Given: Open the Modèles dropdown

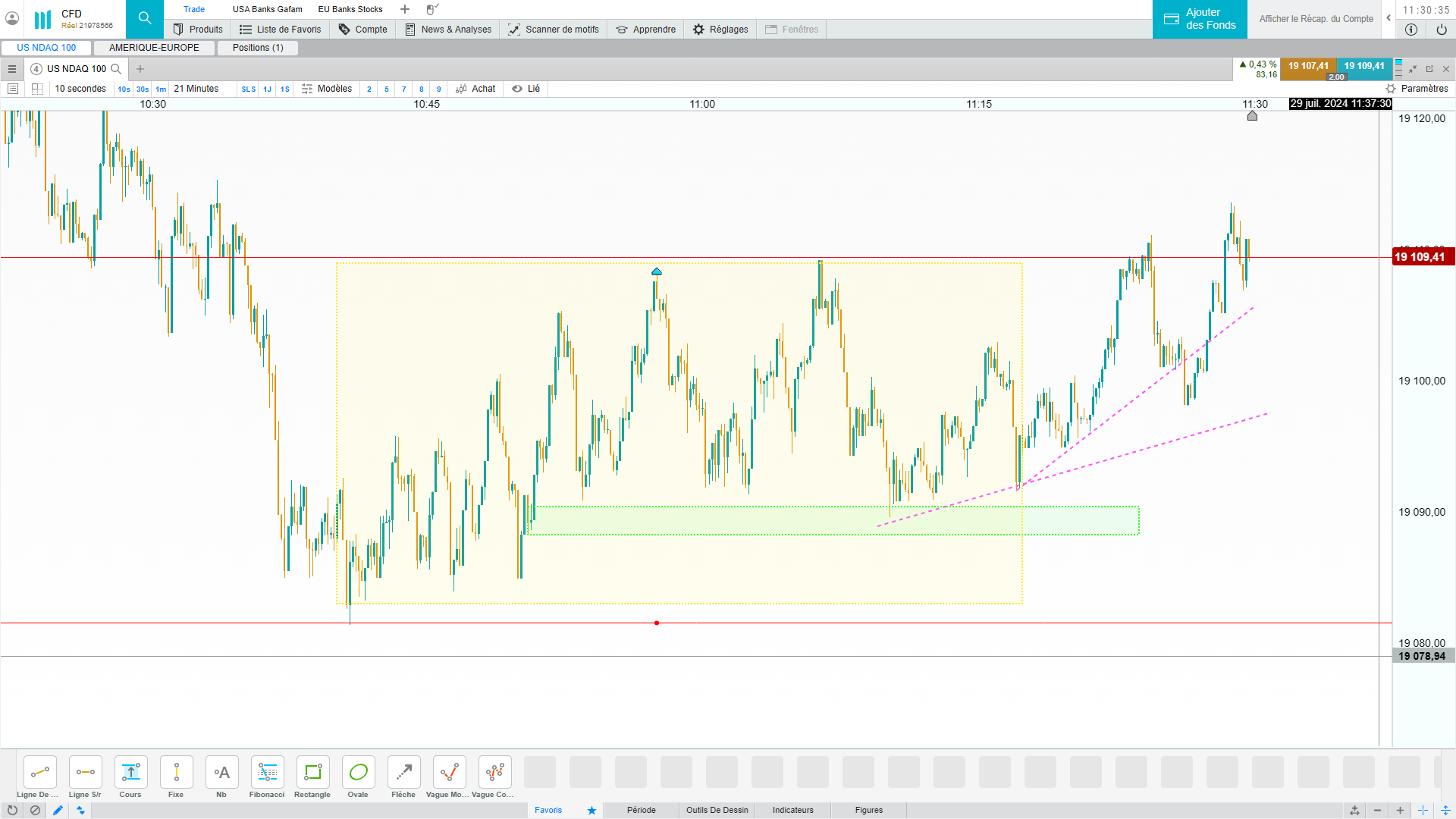Looking at the screenshot, I should pos(327,89).
